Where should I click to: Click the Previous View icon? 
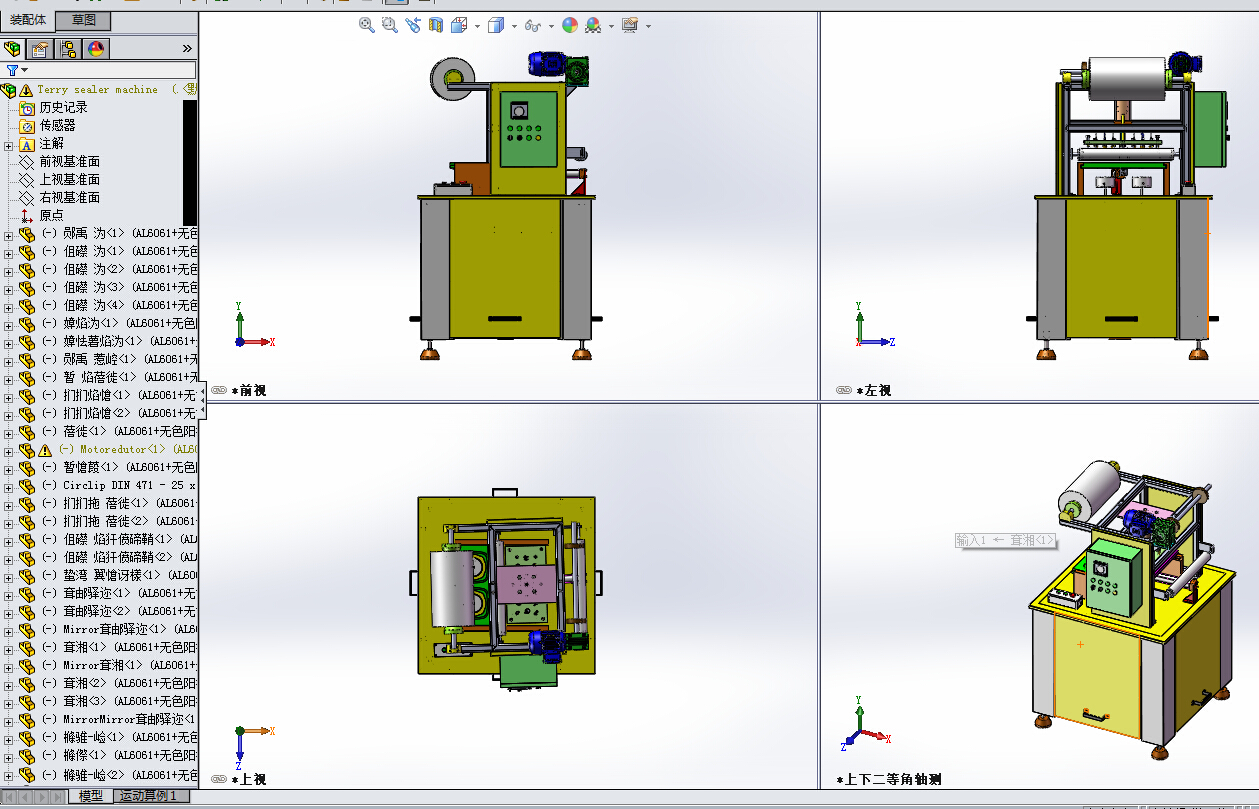coord(413,25)
